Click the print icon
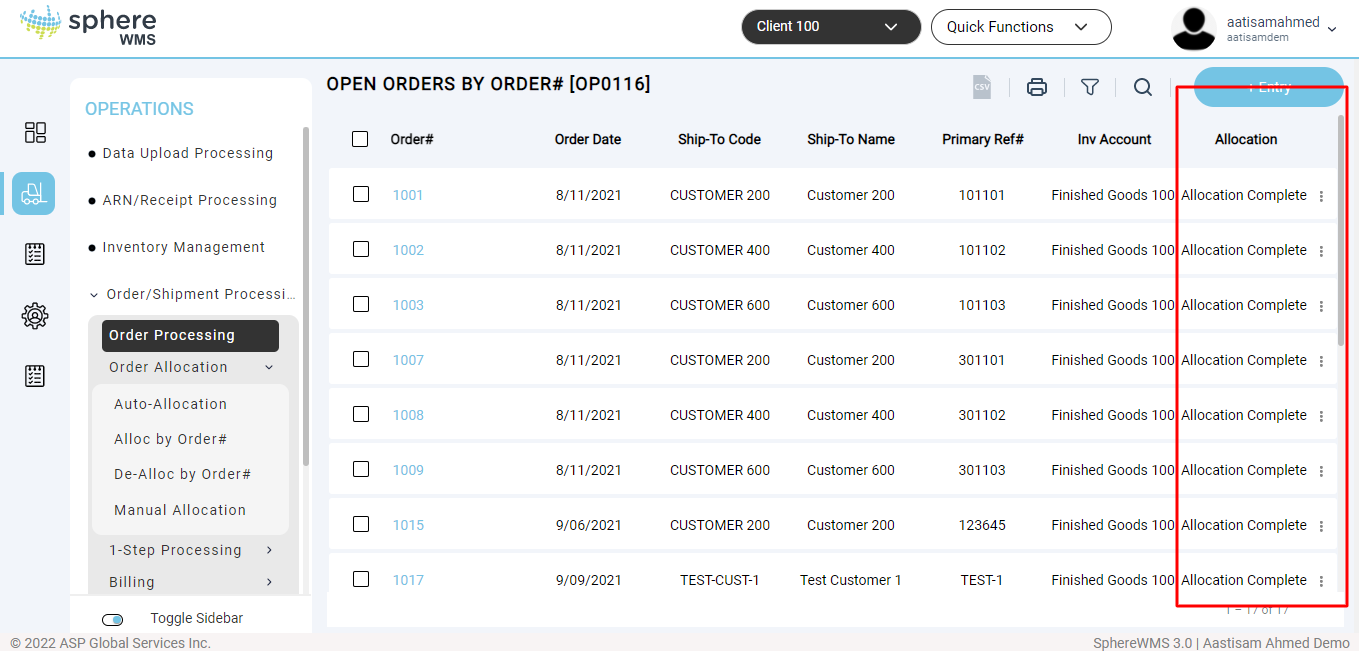 tap(1037, 87)
